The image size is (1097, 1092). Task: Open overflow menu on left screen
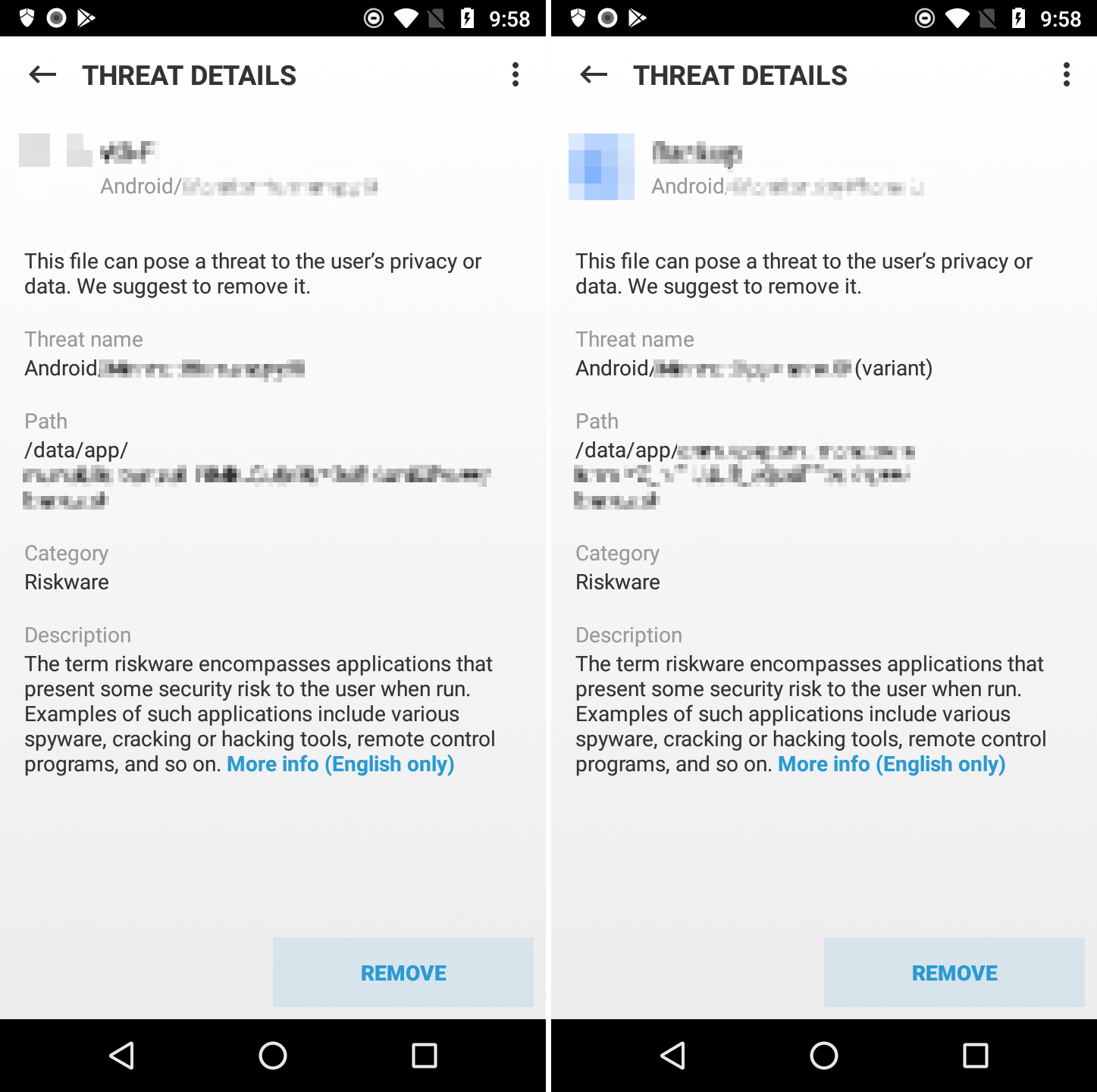click(x=516, y=75)
